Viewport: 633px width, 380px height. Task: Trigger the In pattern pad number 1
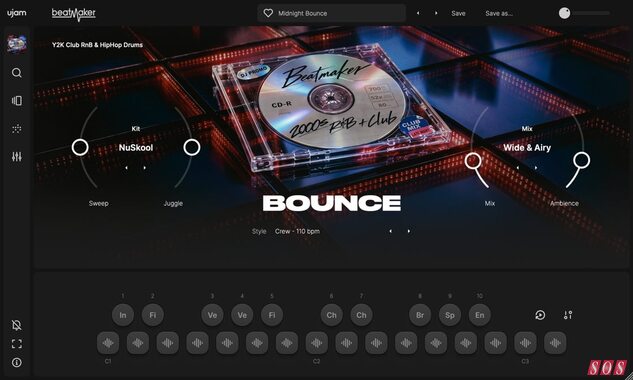click(123, 315)
